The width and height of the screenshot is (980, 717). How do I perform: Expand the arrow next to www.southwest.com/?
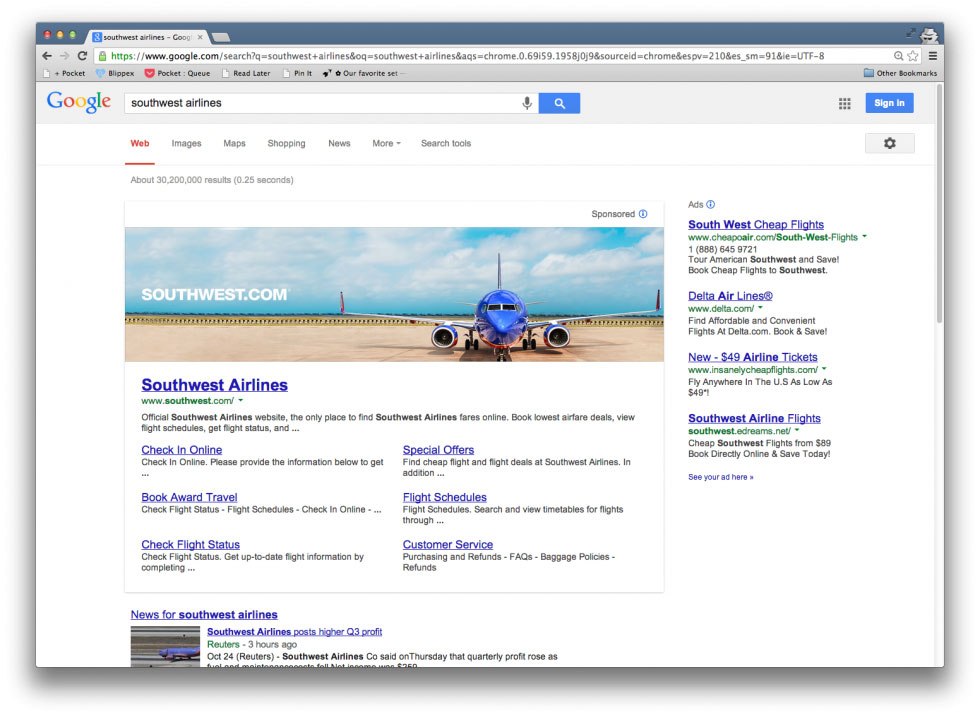[x=241, y=400]
